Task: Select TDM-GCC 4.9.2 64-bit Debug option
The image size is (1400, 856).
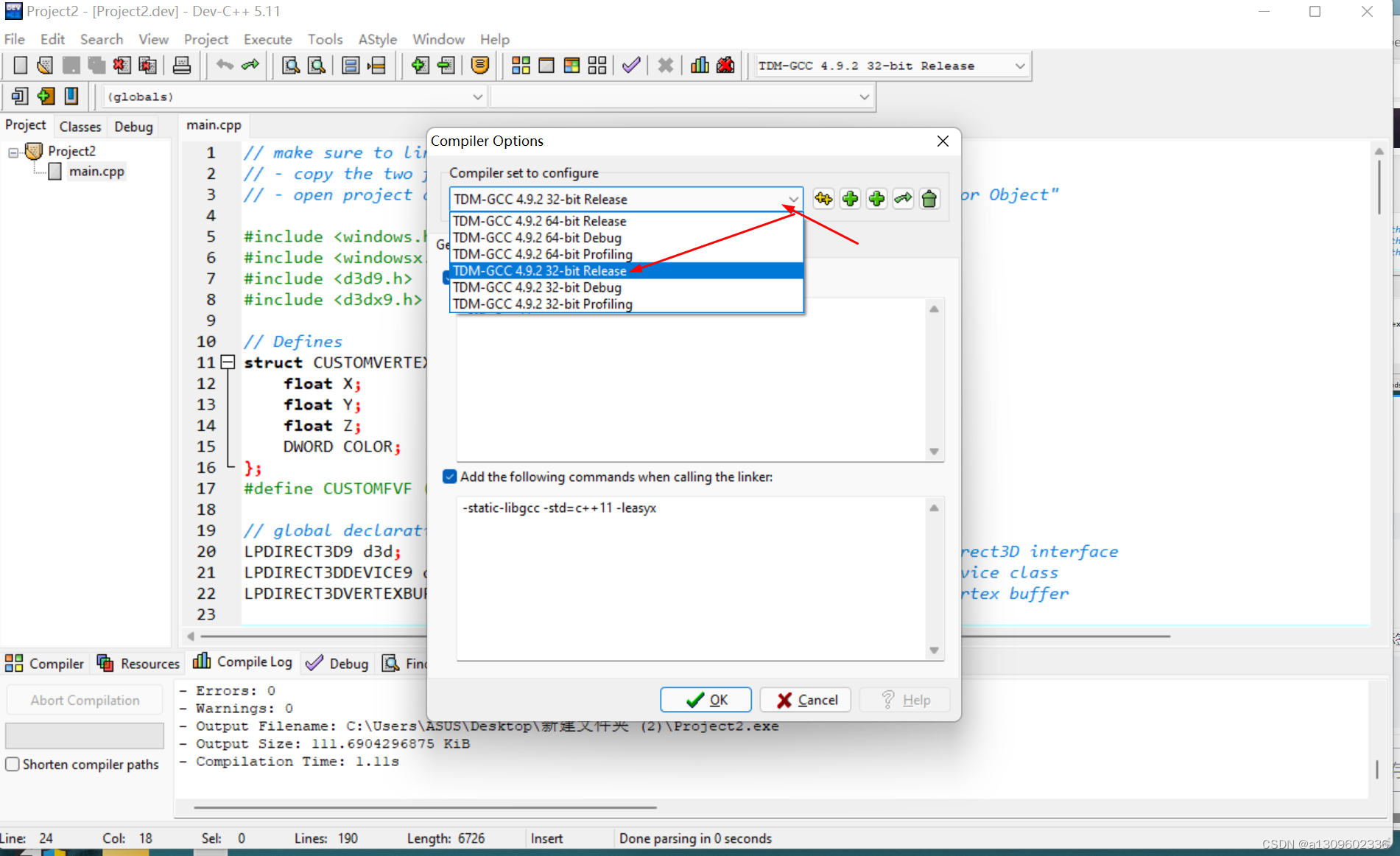Action: 626,237
